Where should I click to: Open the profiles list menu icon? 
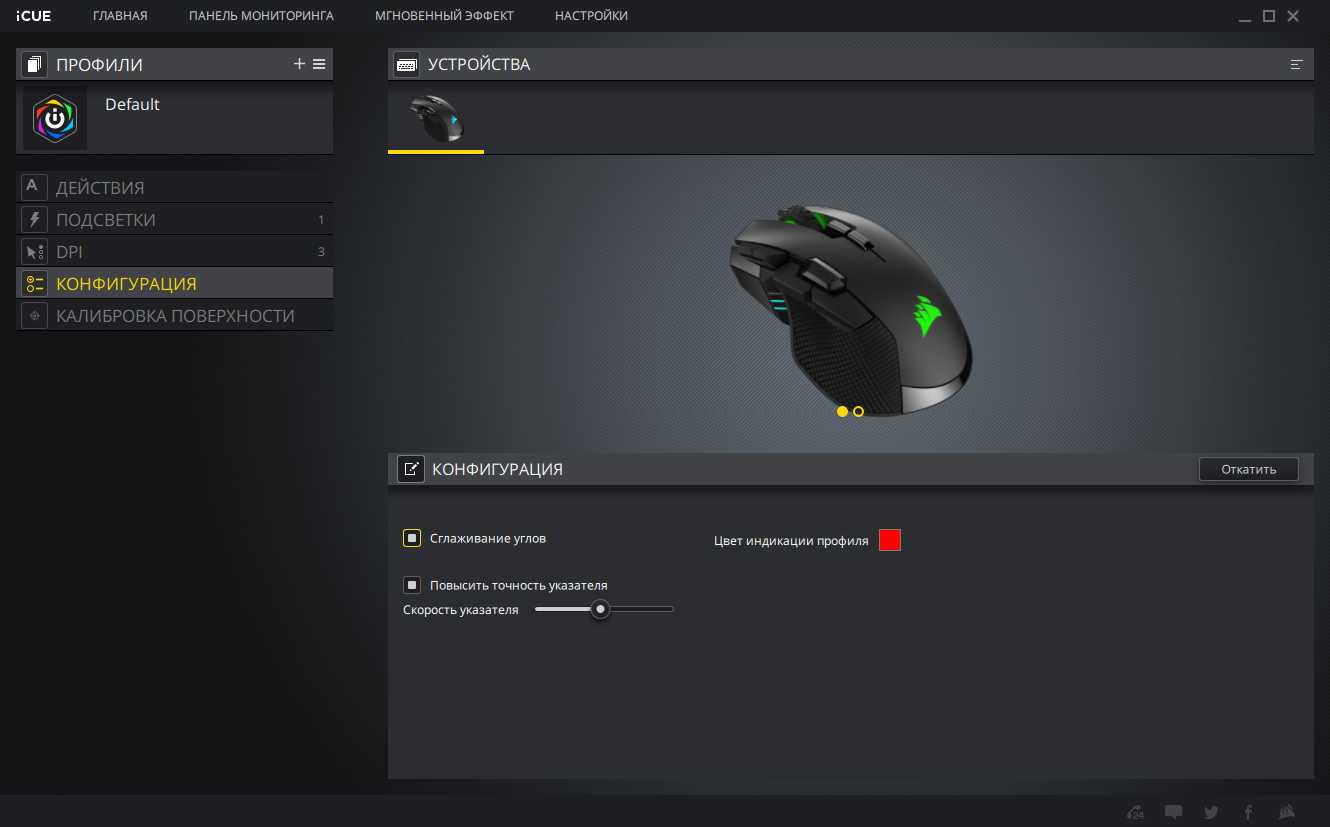point(319,64)
